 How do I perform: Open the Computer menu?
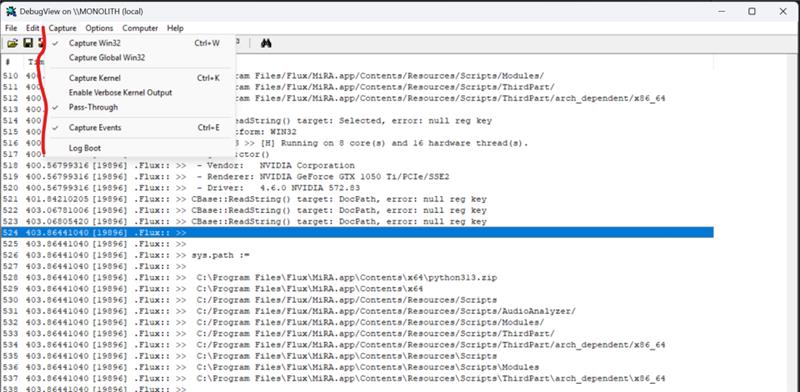pyautogui.click(x=140, y=28)
